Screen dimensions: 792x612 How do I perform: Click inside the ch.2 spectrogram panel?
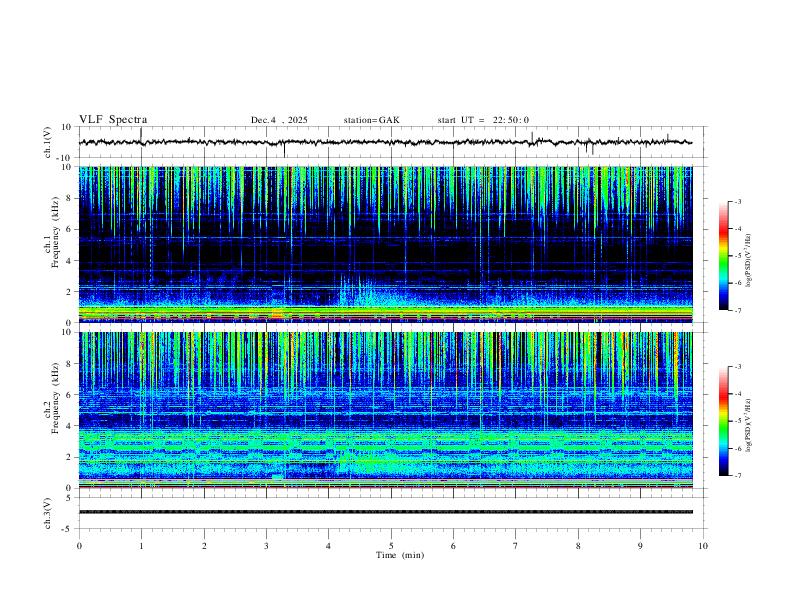point(385,410)
